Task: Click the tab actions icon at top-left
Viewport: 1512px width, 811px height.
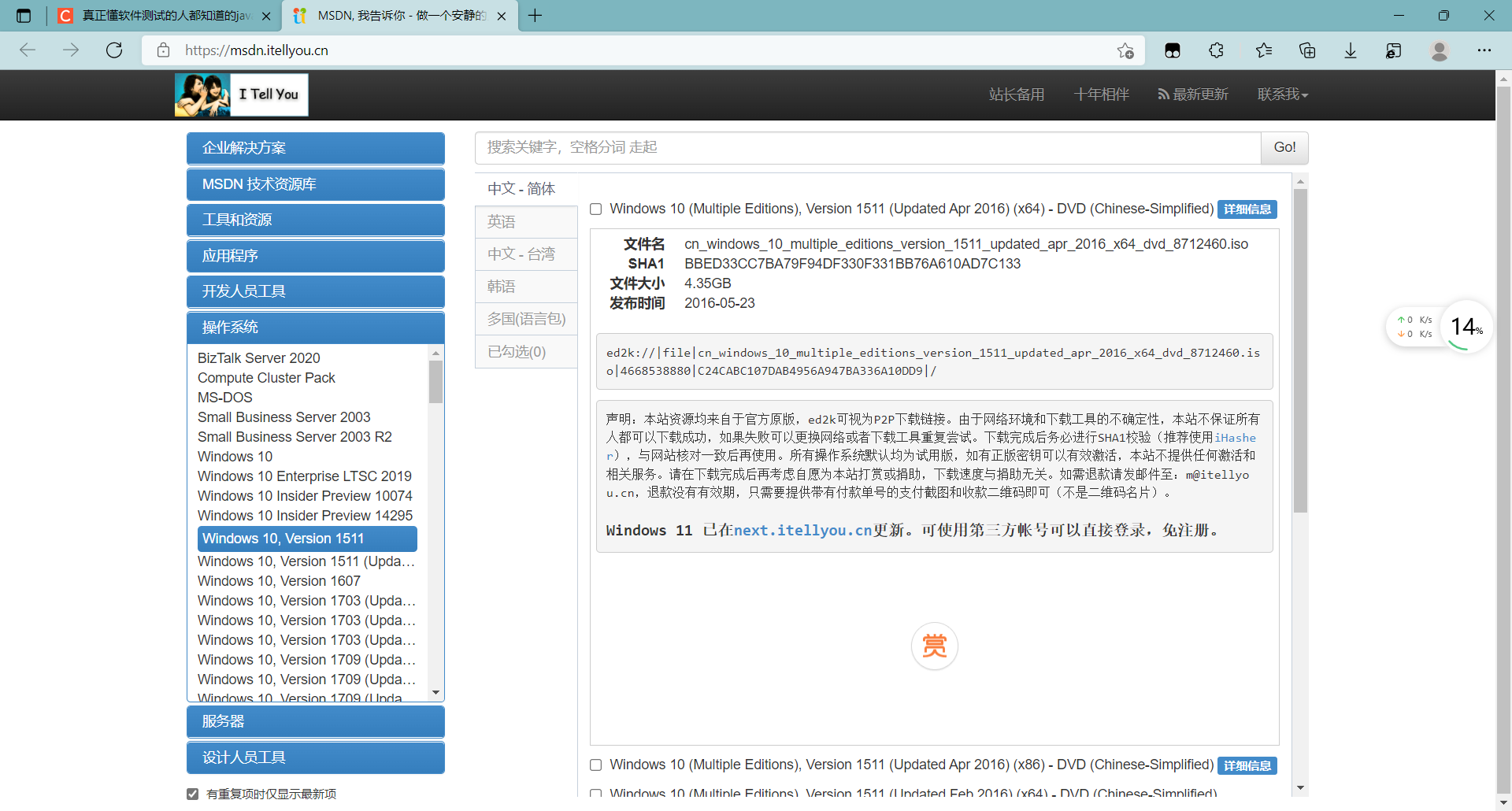Action: (24, 16)
